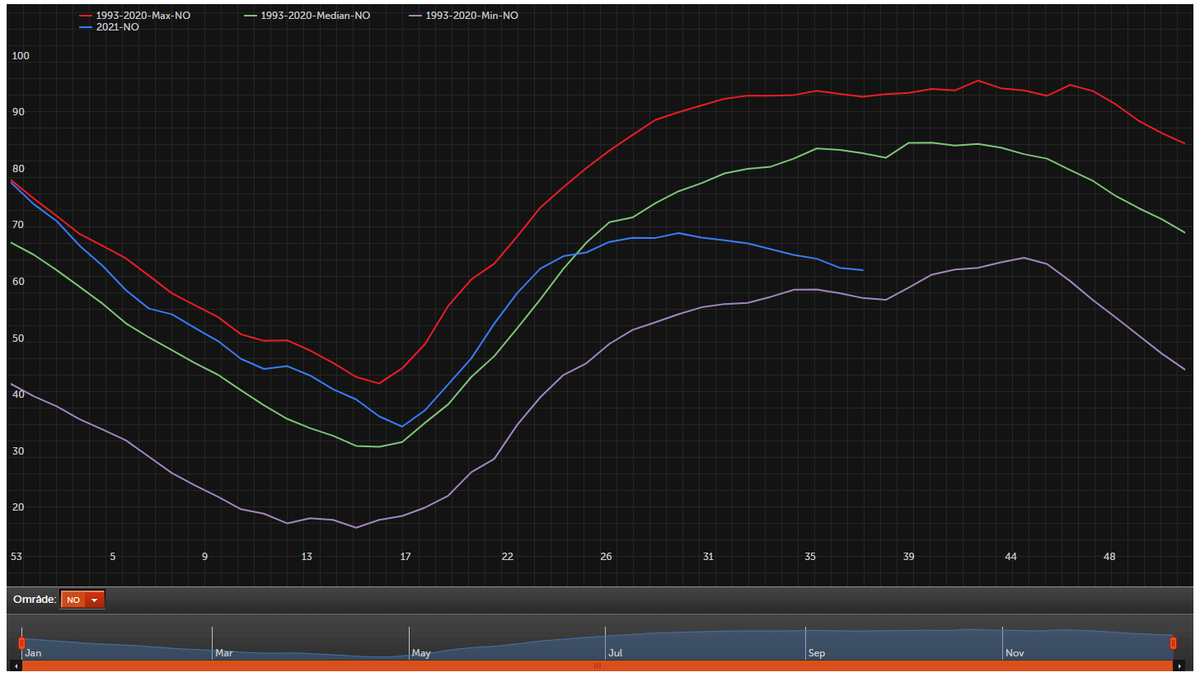This screenshot has width=1200, height=677.
Task: Click the left range handle at Jan
Action: tap(22, 642)
